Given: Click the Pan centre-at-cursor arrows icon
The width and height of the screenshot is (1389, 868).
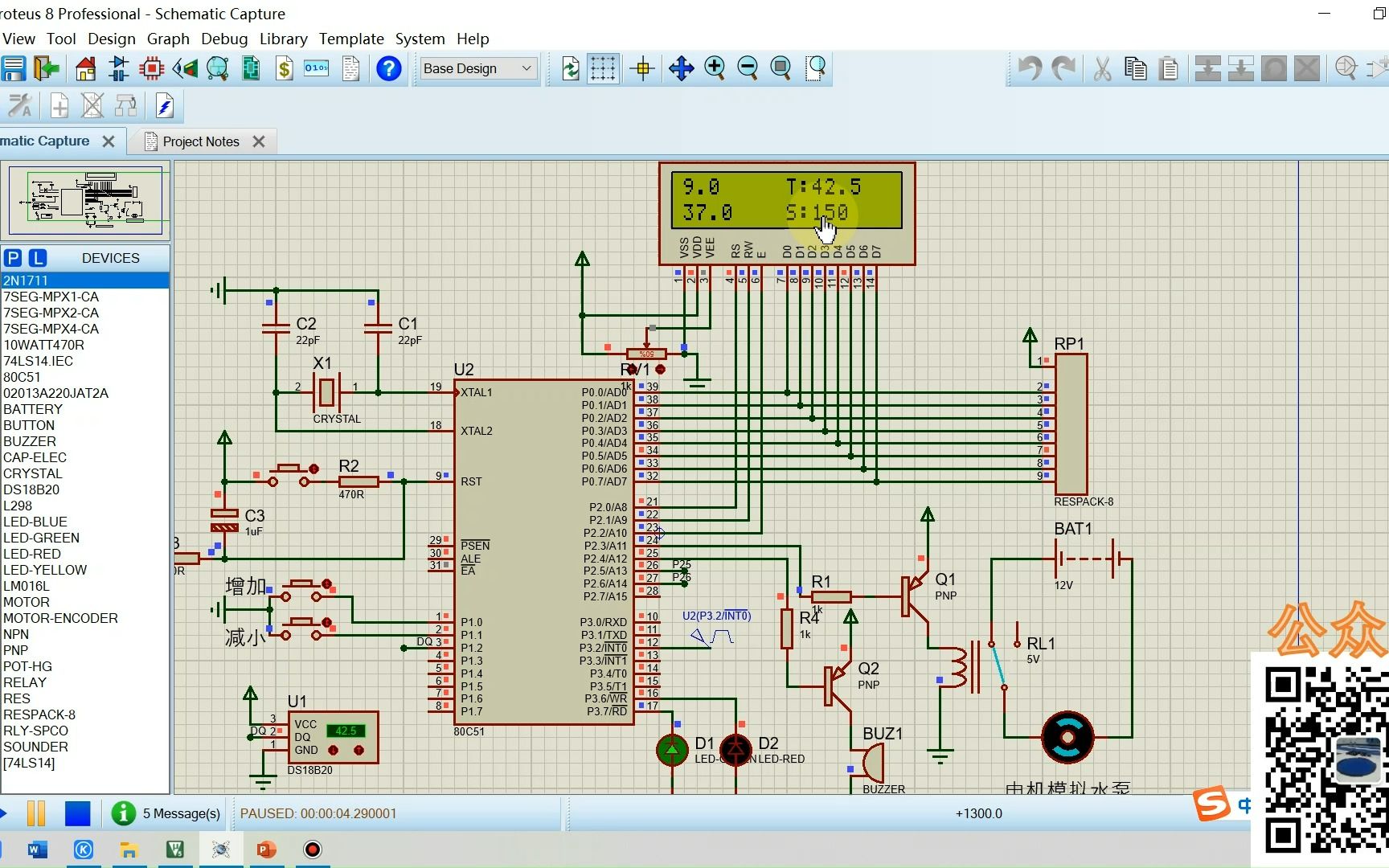Looking at the screenshot, I should (x=682, y=68).
